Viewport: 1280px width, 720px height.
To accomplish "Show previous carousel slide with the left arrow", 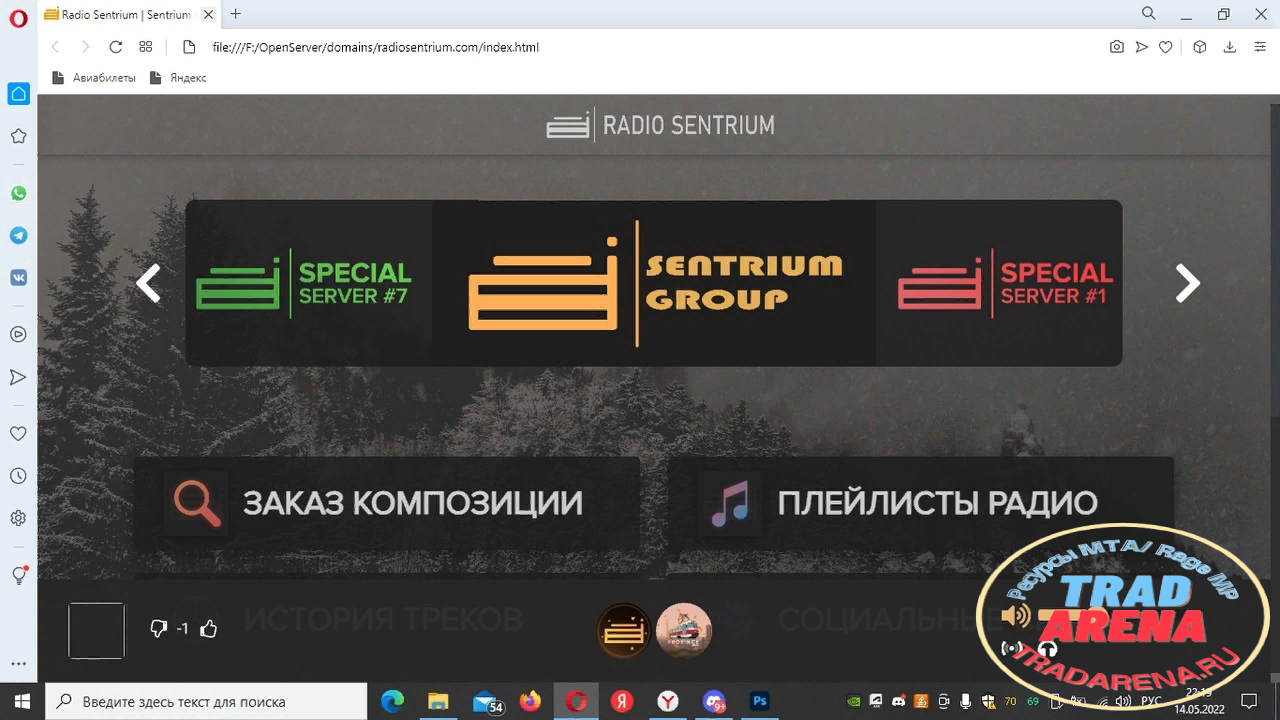I will (x=148, y=283).
